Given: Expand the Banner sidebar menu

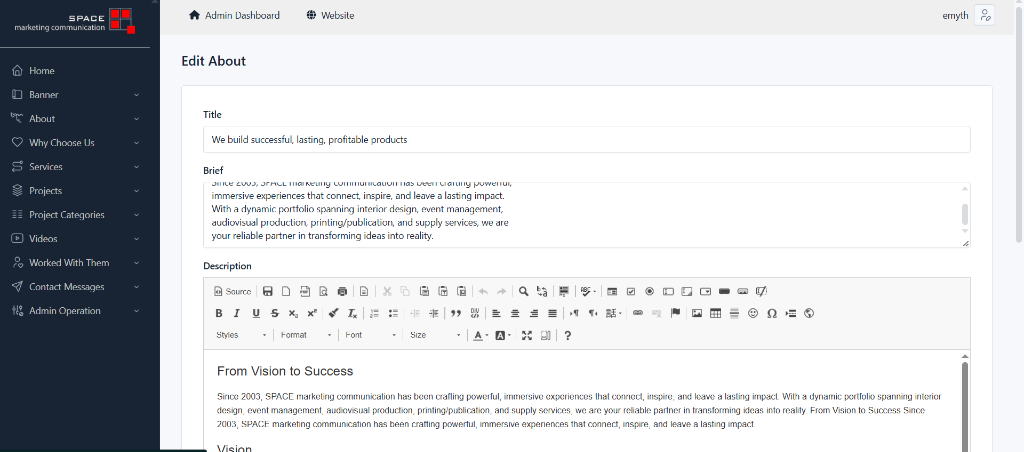Looking at the screenshot, I should coord(75,95).
